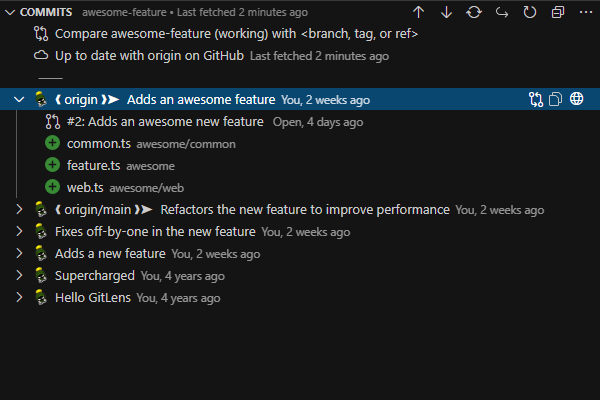Screen dimensions: 600x400
Task: Collapse the COMMITS section
Action: (10, 12)
